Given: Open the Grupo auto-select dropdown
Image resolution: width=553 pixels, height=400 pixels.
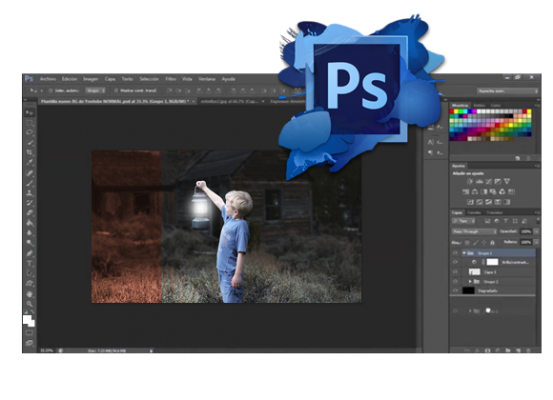Looking at the screenshot, I should [96, 91].
